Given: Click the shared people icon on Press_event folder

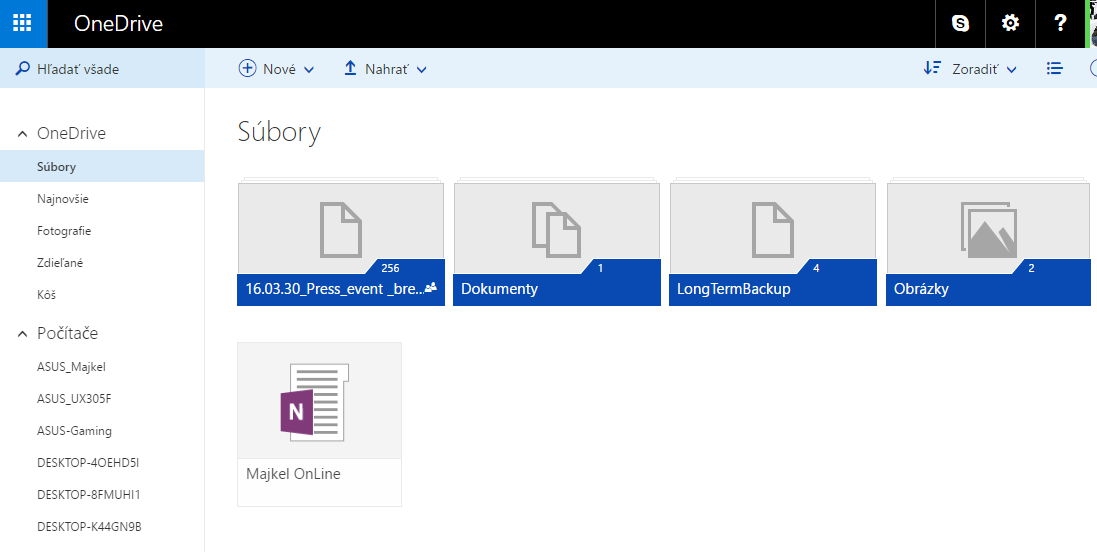Looking at the screenshot, I should 431,288.
